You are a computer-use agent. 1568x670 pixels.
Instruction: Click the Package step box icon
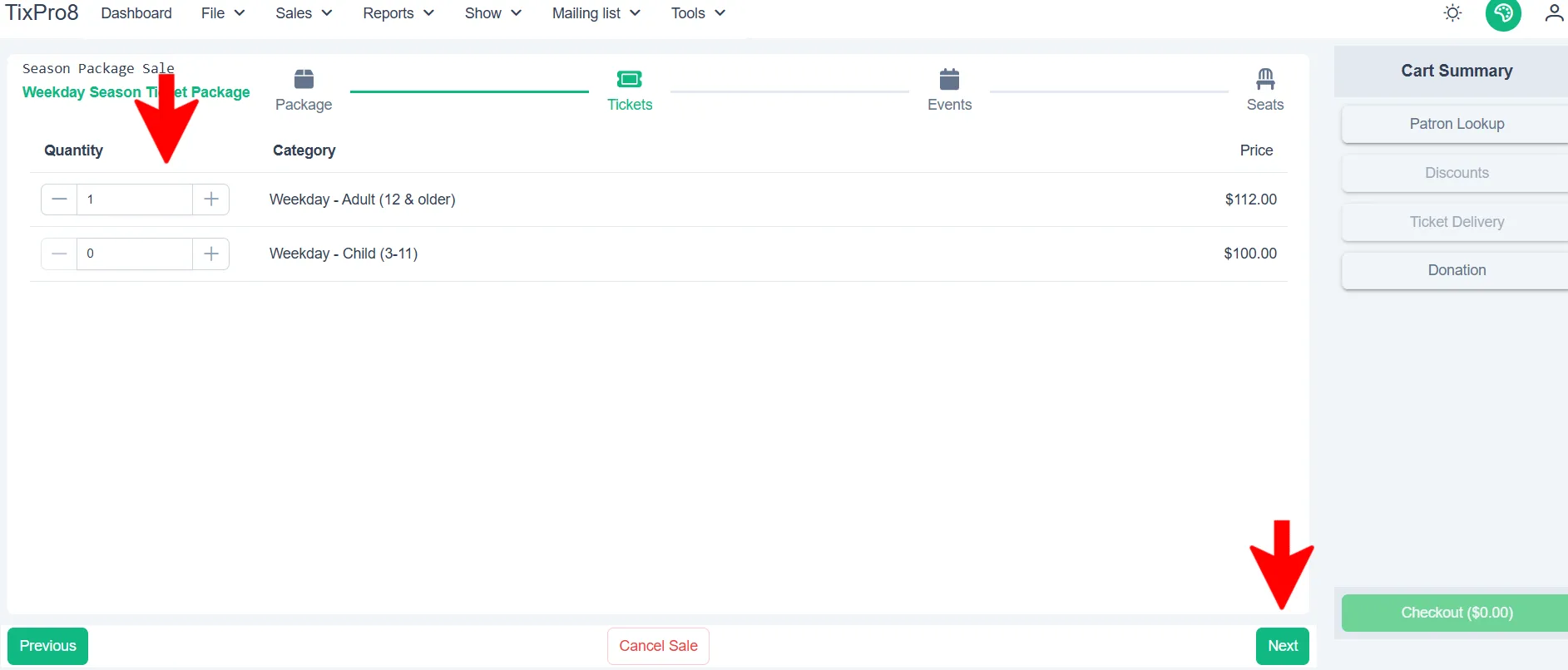tap(304, 79)
